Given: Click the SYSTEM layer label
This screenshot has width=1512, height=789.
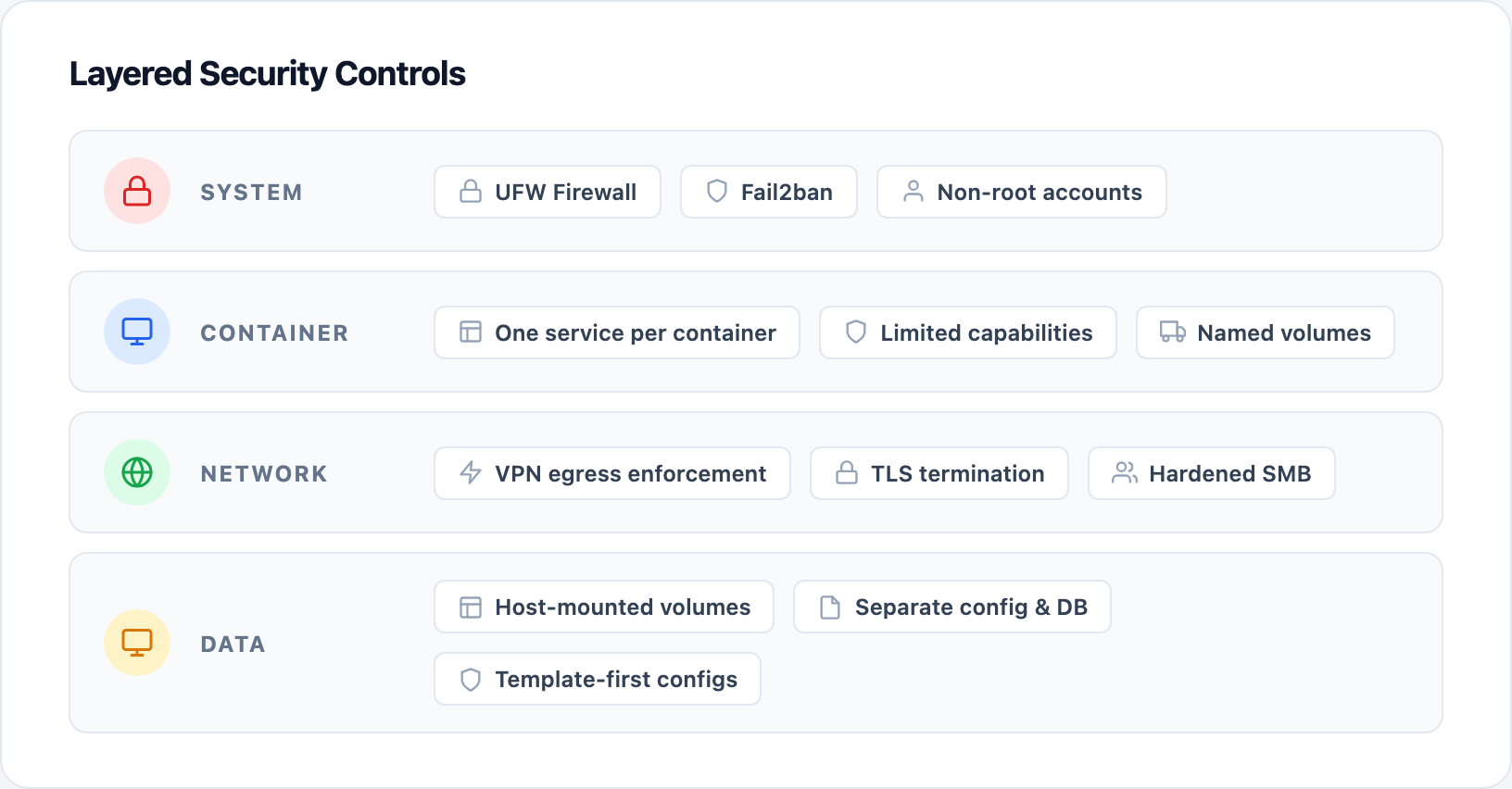Looking at the screenshot, I should [x=251, y=192].
